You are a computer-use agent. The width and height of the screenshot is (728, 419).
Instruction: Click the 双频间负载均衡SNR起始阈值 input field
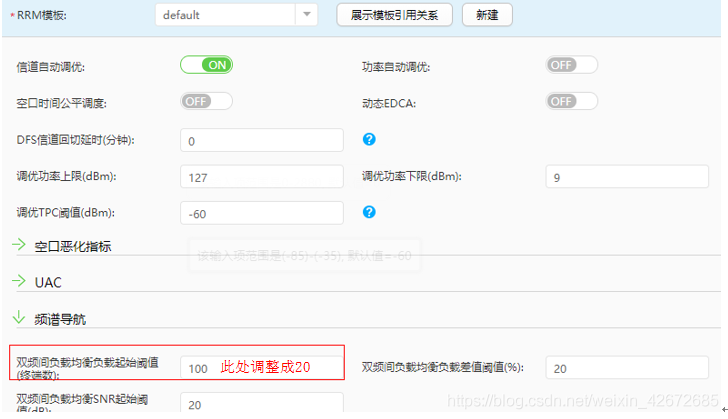pyautogui.click(x=262, y=402)
